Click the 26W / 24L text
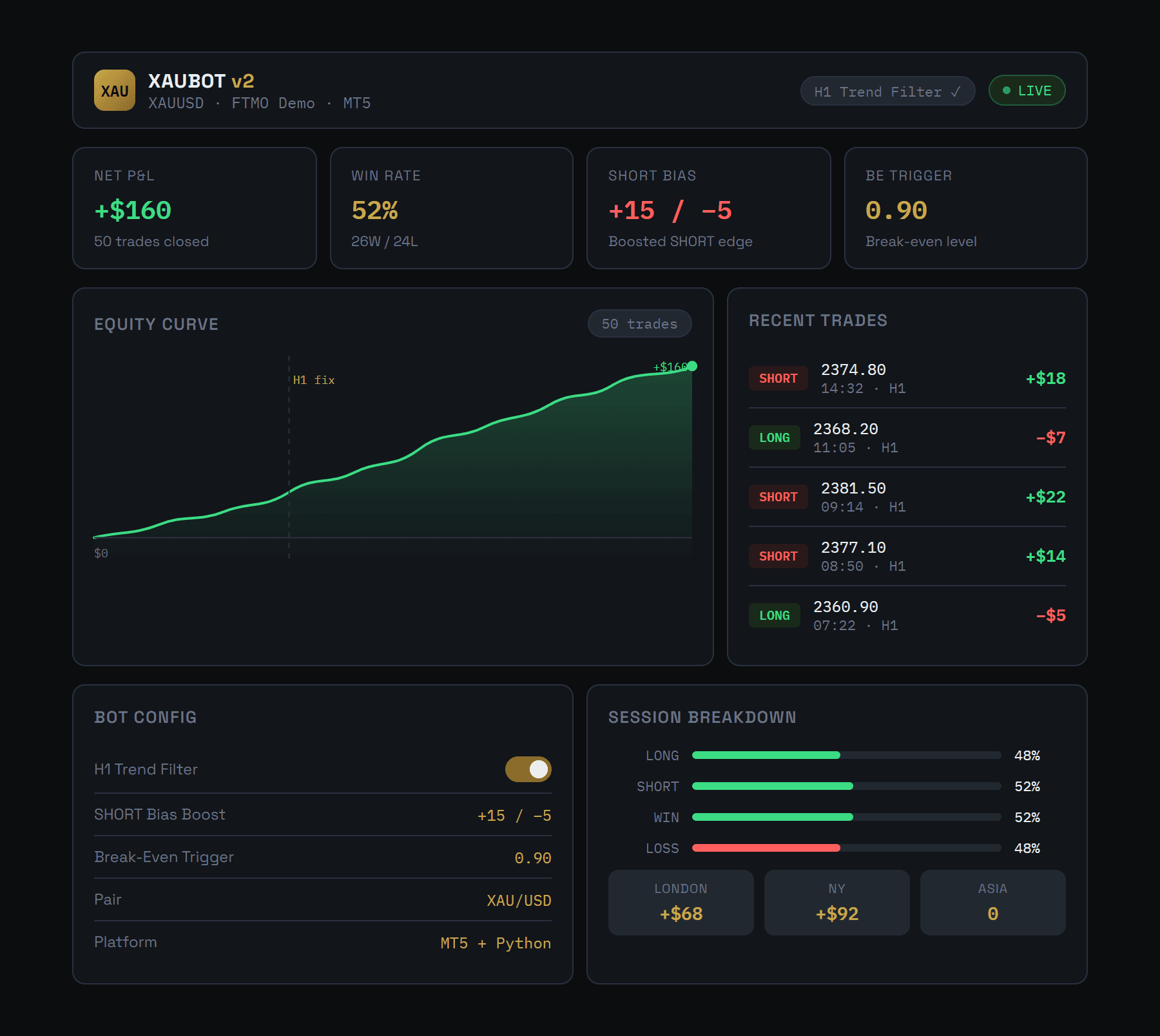 click(x=385, y=242)
